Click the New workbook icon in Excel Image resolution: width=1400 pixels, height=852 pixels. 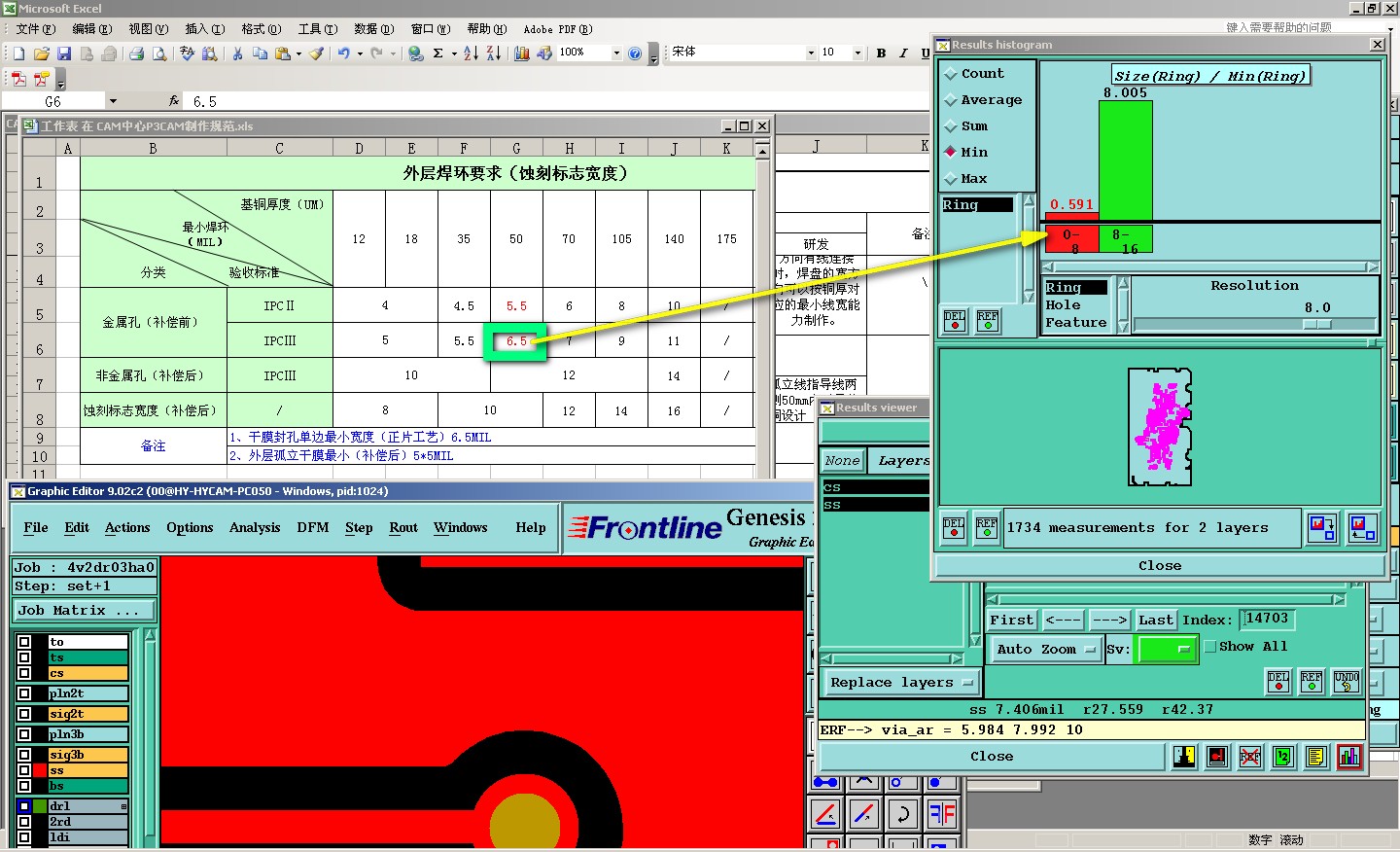(18, 53)
